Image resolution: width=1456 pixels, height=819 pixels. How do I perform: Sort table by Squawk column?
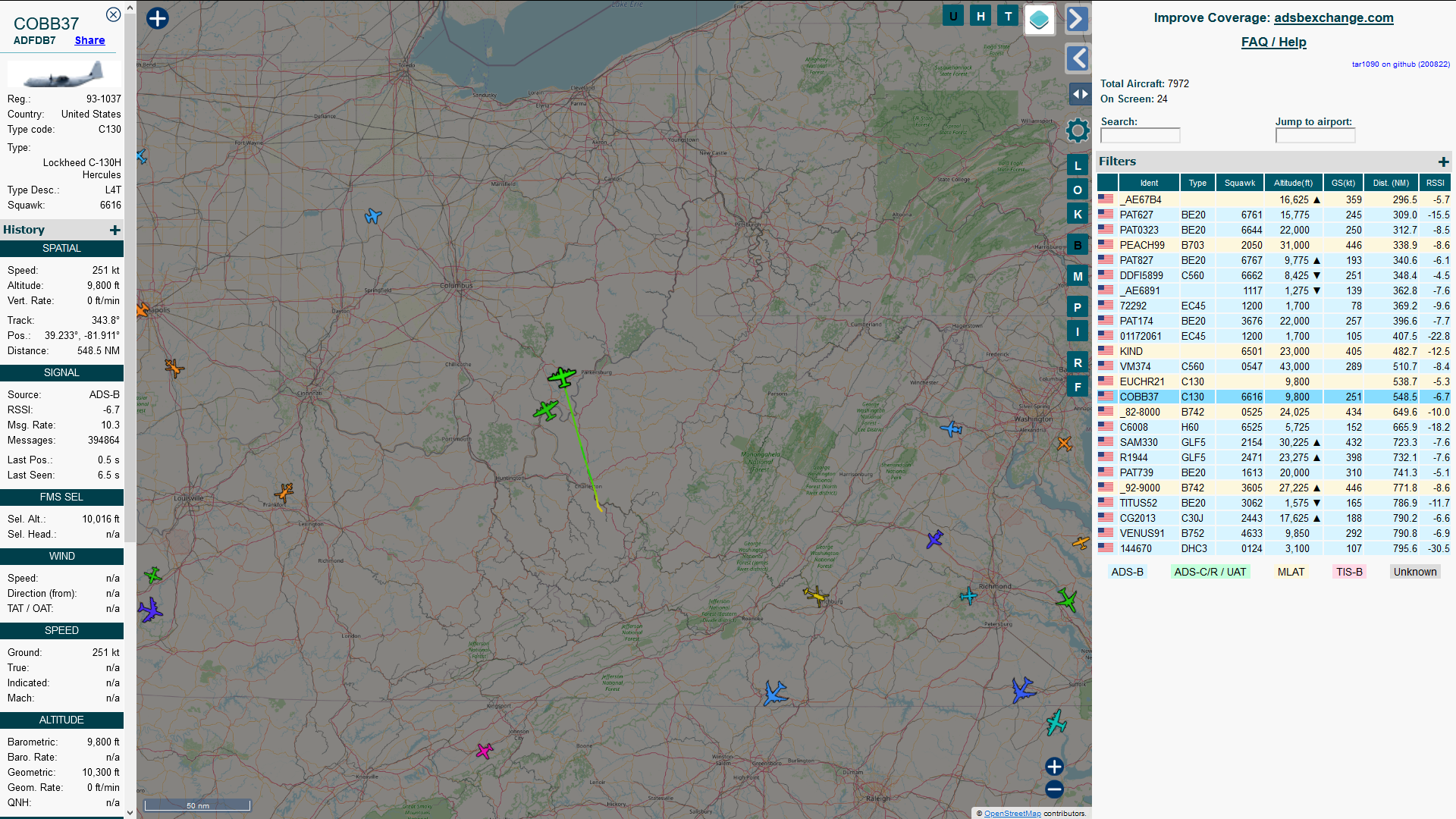[x=1240, y=183]
